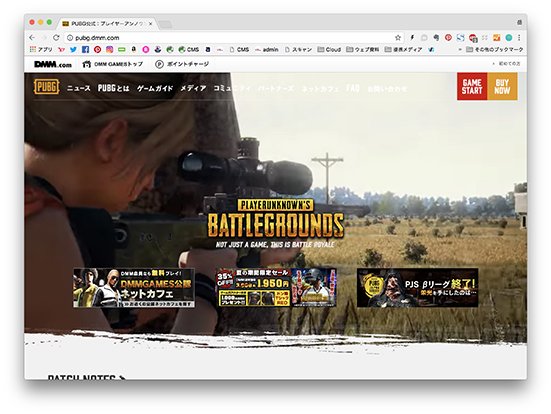Open the pink circle bookmark icon
551x414 pixels.
[145, 50]
